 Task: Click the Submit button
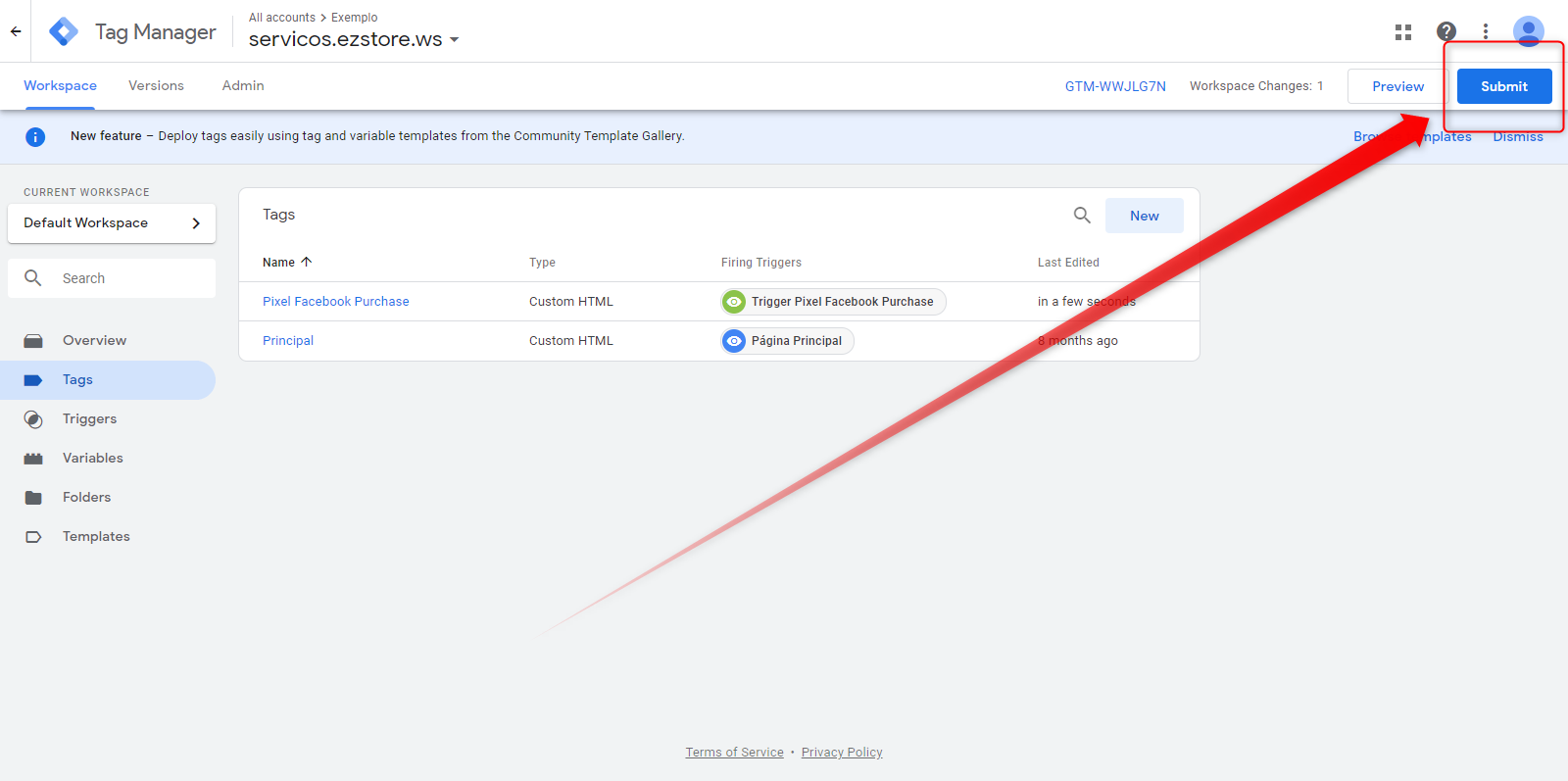pos(1504,86)
